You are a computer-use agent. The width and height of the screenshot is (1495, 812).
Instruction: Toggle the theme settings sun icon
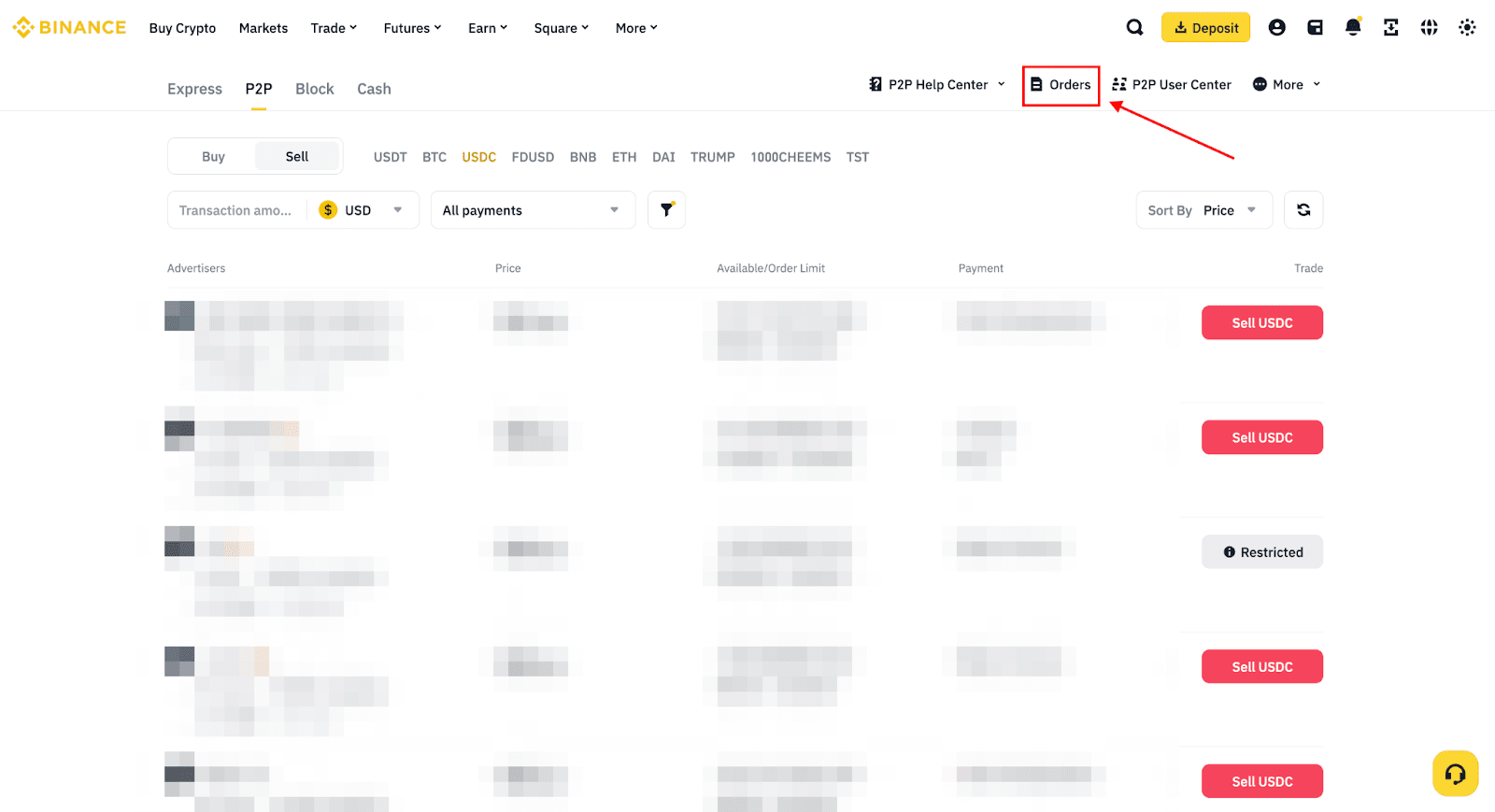click(x=1467, y=27)
